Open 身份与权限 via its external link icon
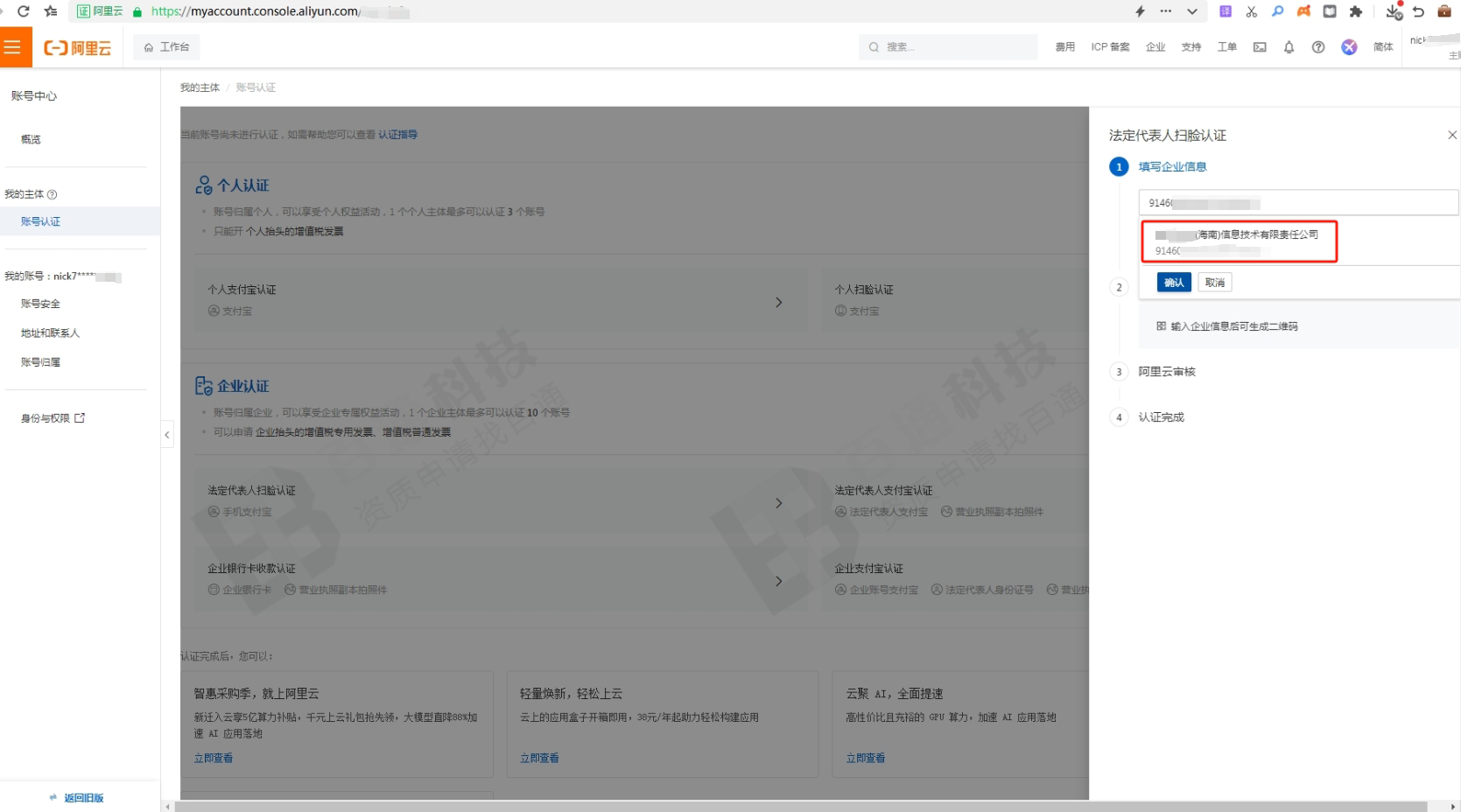Screen dimensions: 1461x812 (81, 417)
